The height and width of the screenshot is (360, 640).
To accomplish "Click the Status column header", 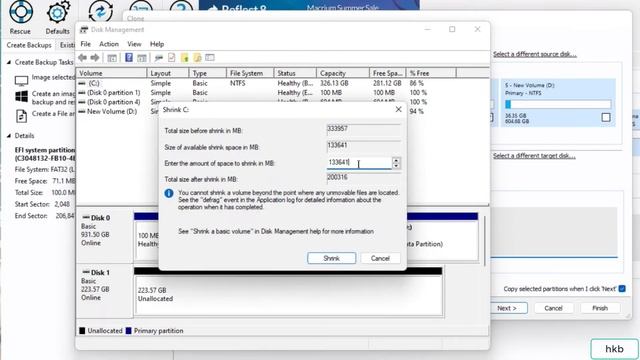I will pyautogui.click(x=295, y=73).
